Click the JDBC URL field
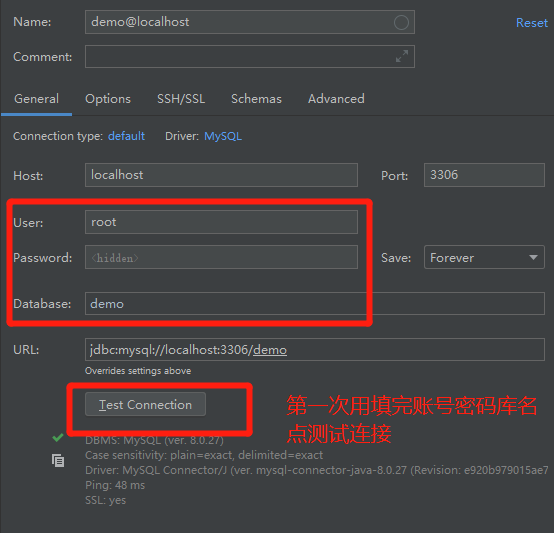This screenshot has width=554, height=533. (314, 349)
